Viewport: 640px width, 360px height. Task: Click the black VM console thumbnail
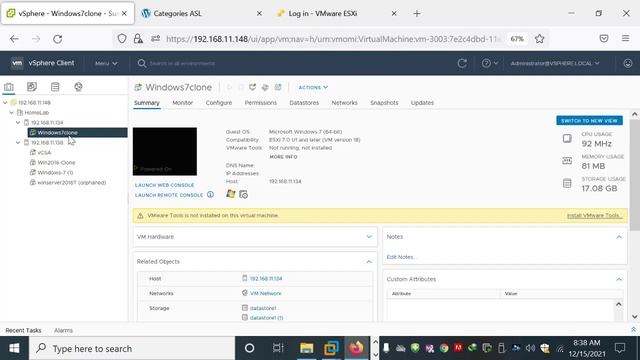pyautogui.click(x=164, y=151)
